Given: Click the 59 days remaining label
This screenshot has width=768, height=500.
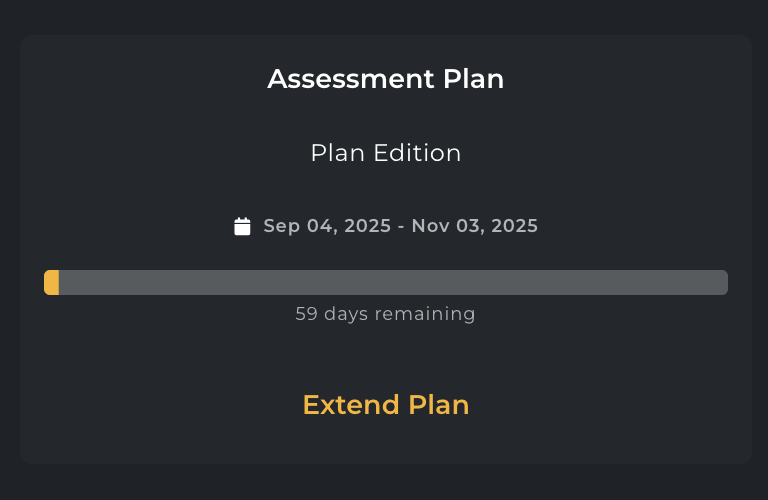Looking at the screenshot, I should (x=385, y=314).
